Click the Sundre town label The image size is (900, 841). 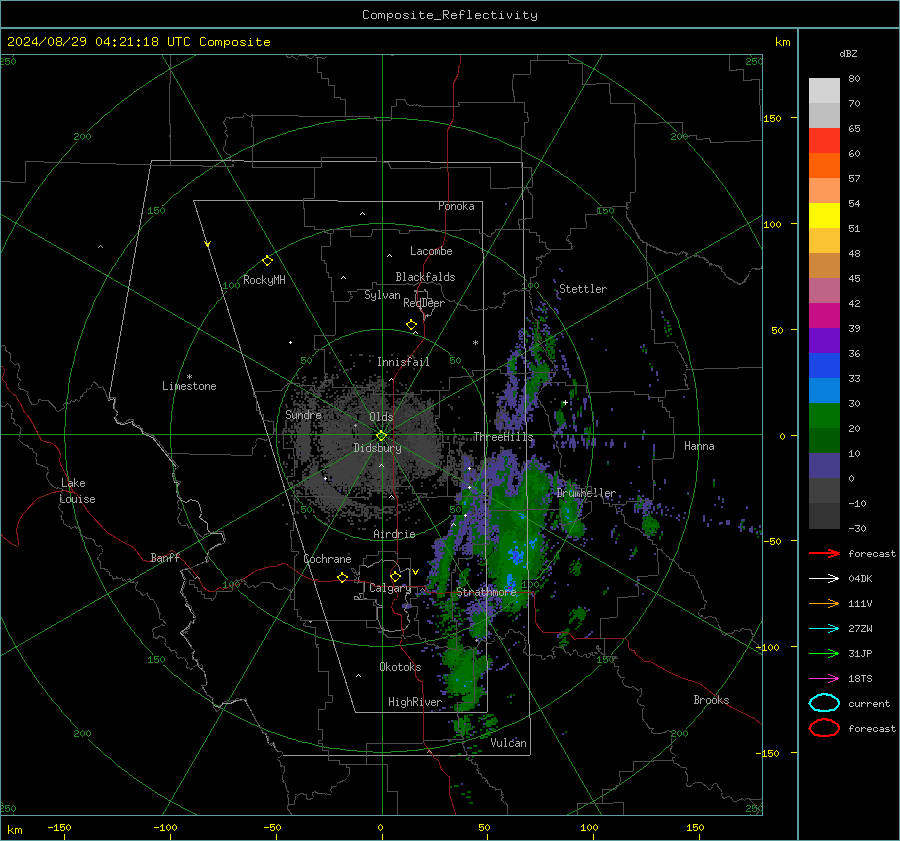click(x=303, y=414)
